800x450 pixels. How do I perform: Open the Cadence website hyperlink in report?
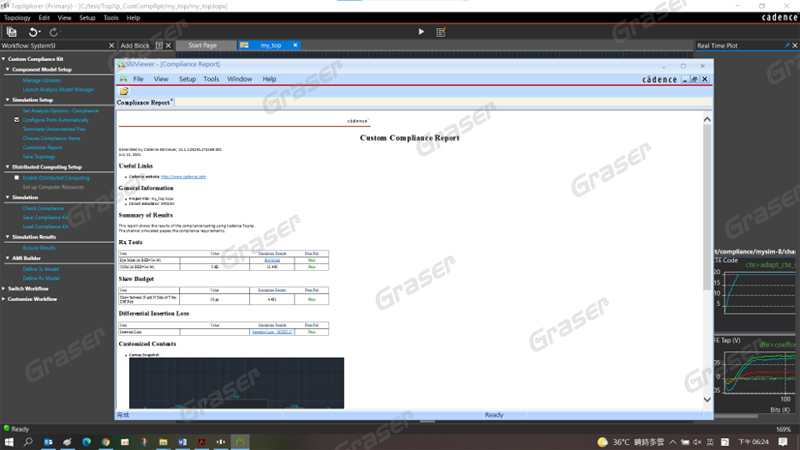pyautogui.click(x=183, y=177)
